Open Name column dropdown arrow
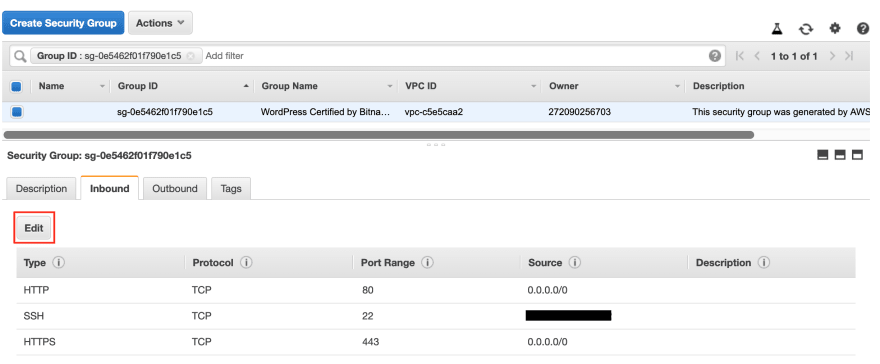Image resolution: width=880 pixels, height=364 pixels. pyautogui.click(x=102, y=86)
